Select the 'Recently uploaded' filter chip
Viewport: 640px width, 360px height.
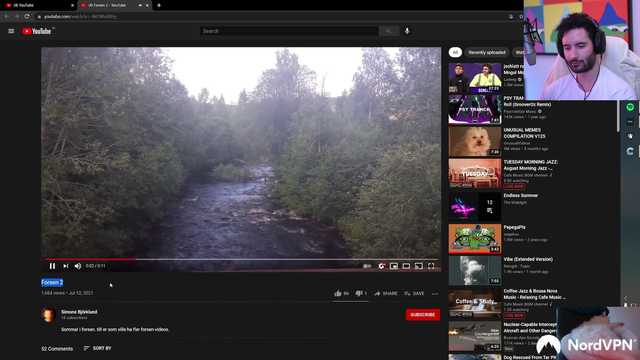tap(487, 52)
